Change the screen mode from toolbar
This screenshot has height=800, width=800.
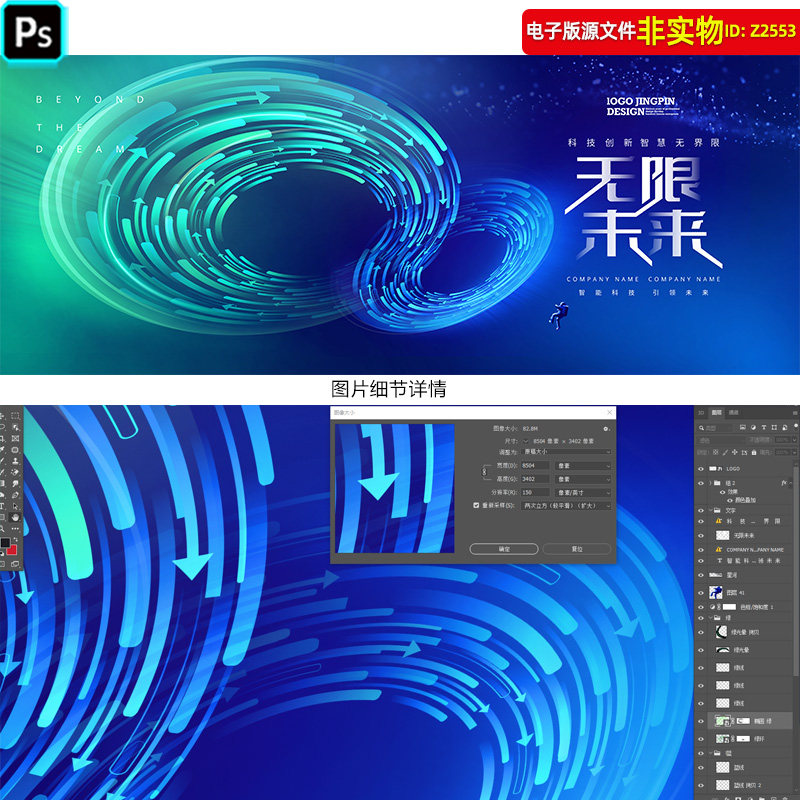point(15,564)
